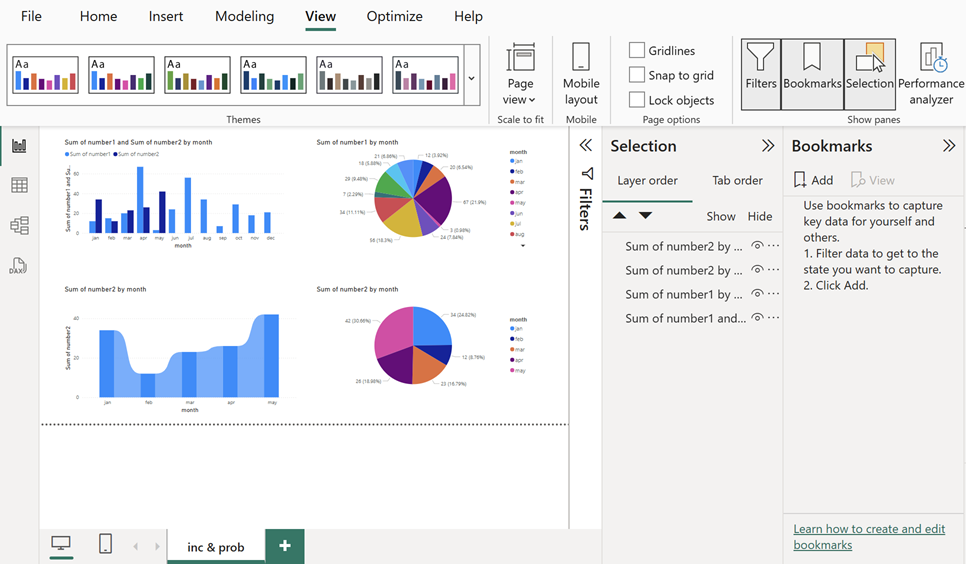Image resolution: width=966 pixels, height=564 pixels.
Task: Toggle the Filters pane button in ribbon
Action: [x=760, y=74]
